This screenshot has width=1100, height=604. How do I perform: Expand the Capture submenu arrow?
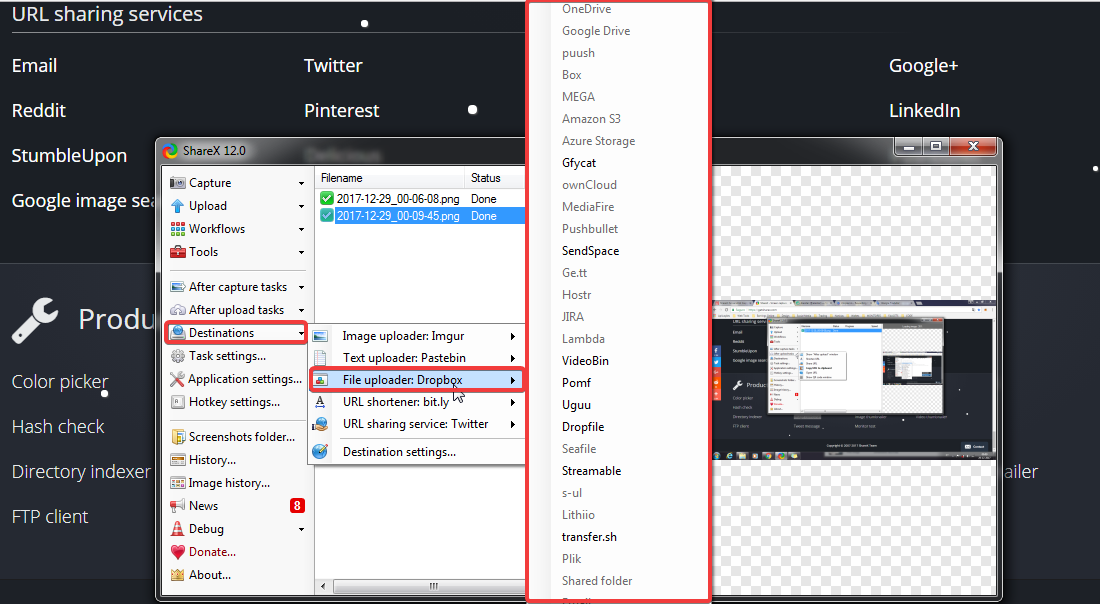point(302,184)
